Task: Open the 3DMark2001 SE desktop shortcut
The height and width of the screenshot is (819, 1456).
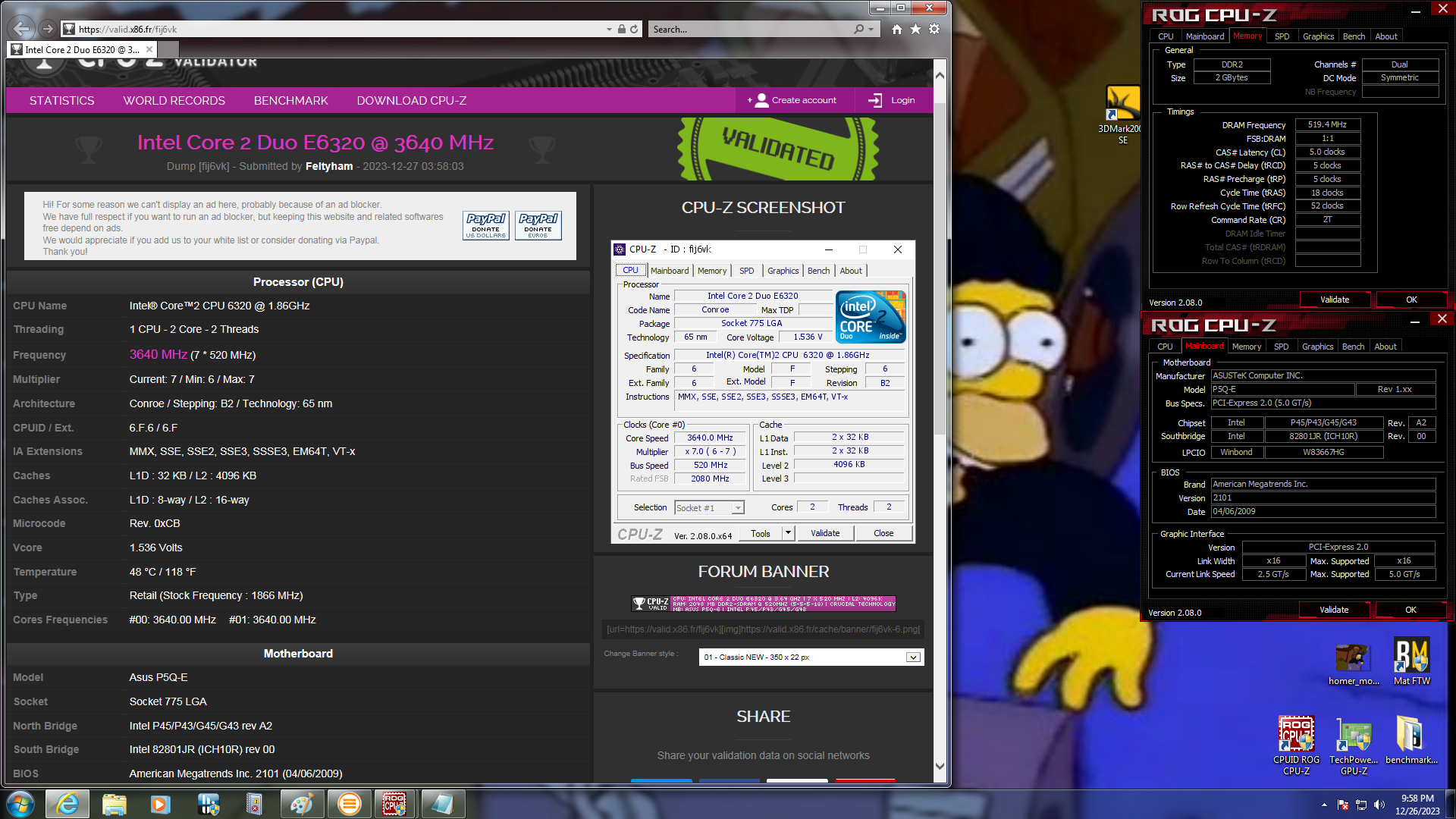Action: 1122,114
